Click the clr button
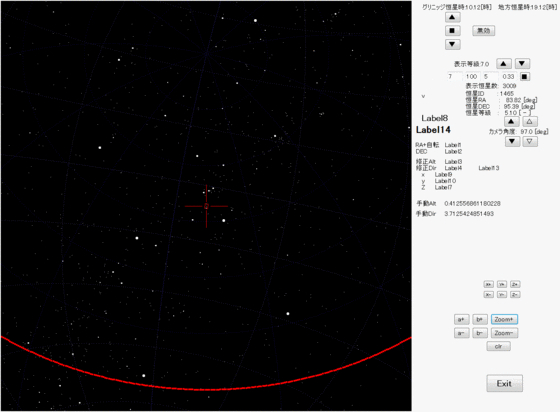The width and height of the screenshot is (560, 412). 499,346
